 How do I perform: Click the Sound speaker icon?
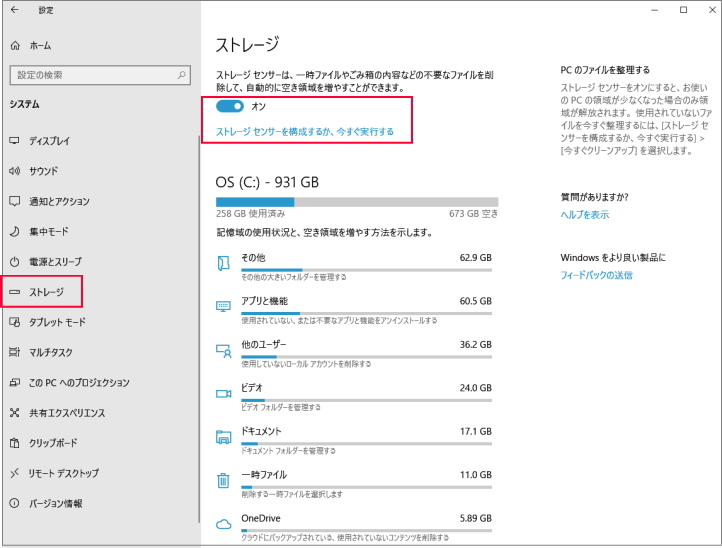[15, 171]
